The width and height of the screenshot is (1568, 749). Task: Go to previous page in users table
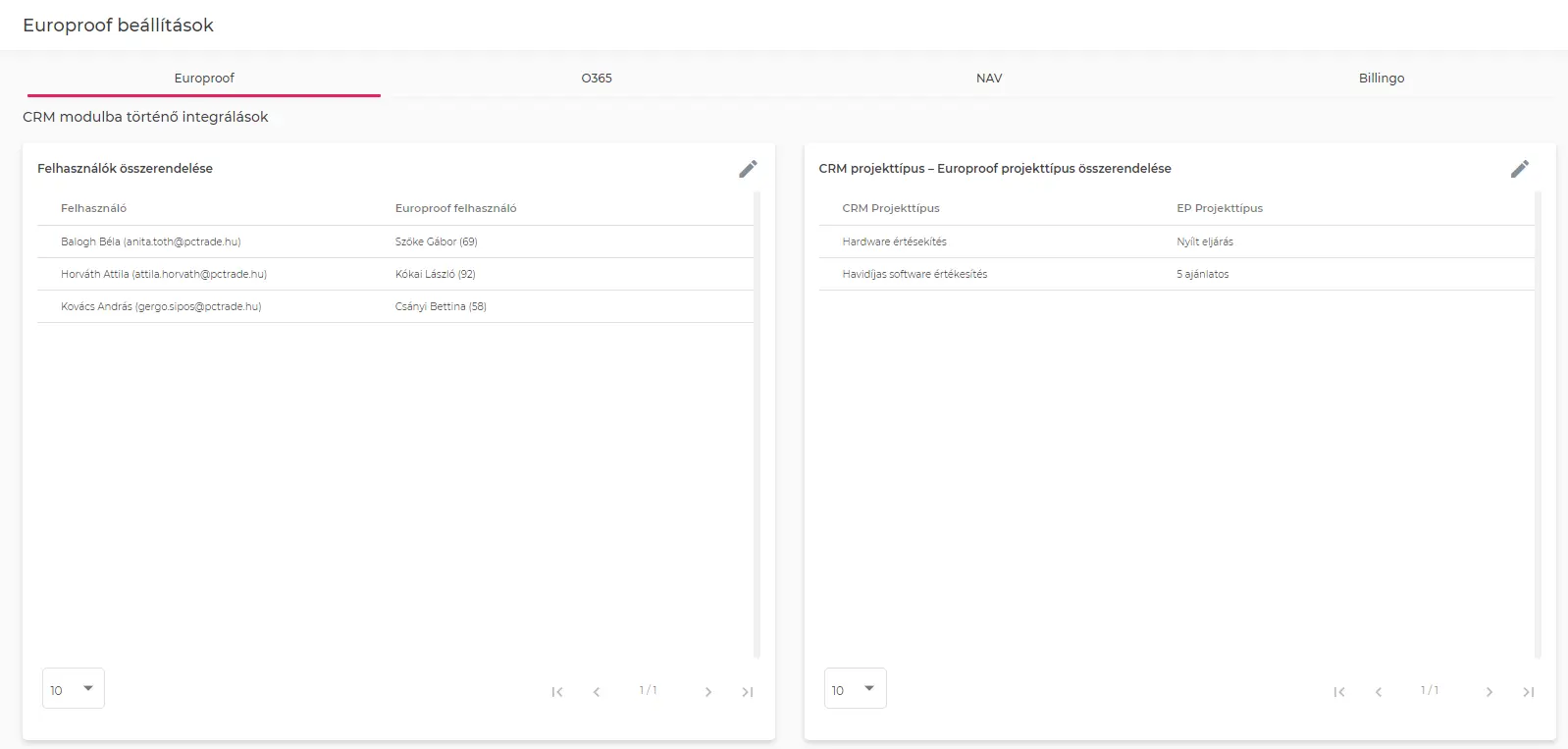coord(597,692)
